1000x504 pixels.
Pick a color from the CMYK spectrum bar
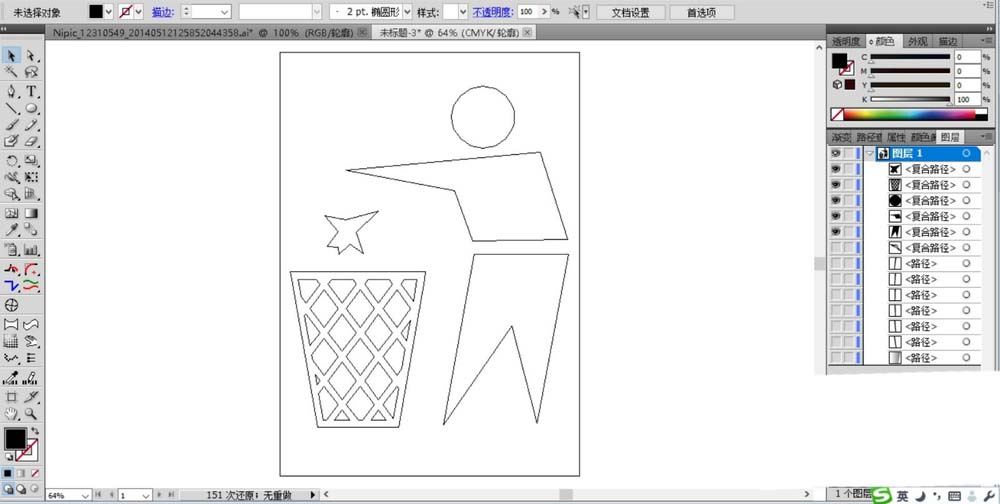[x=910, y=115]
